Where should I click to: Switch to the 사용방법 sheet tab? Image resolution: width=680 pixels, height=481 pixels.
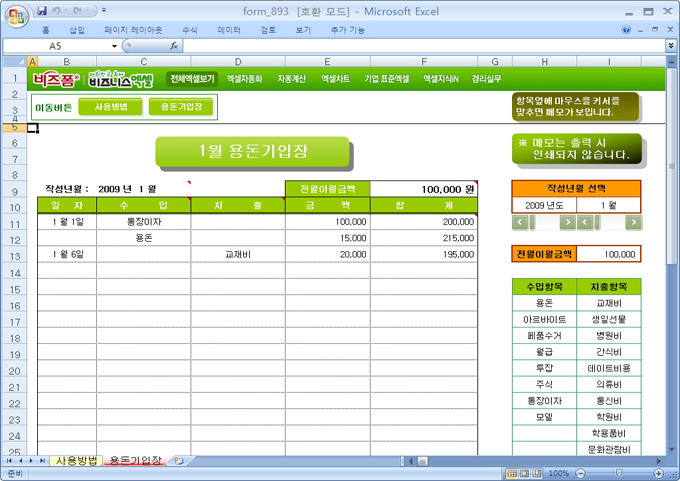[76, 460]
